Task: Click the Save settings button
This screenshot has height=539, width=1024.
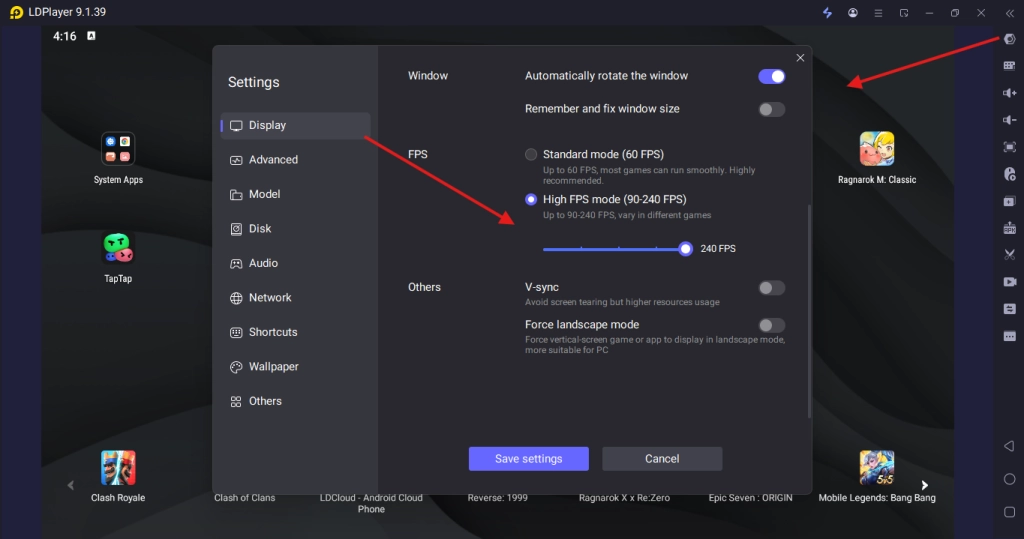Action: (528, 459)
